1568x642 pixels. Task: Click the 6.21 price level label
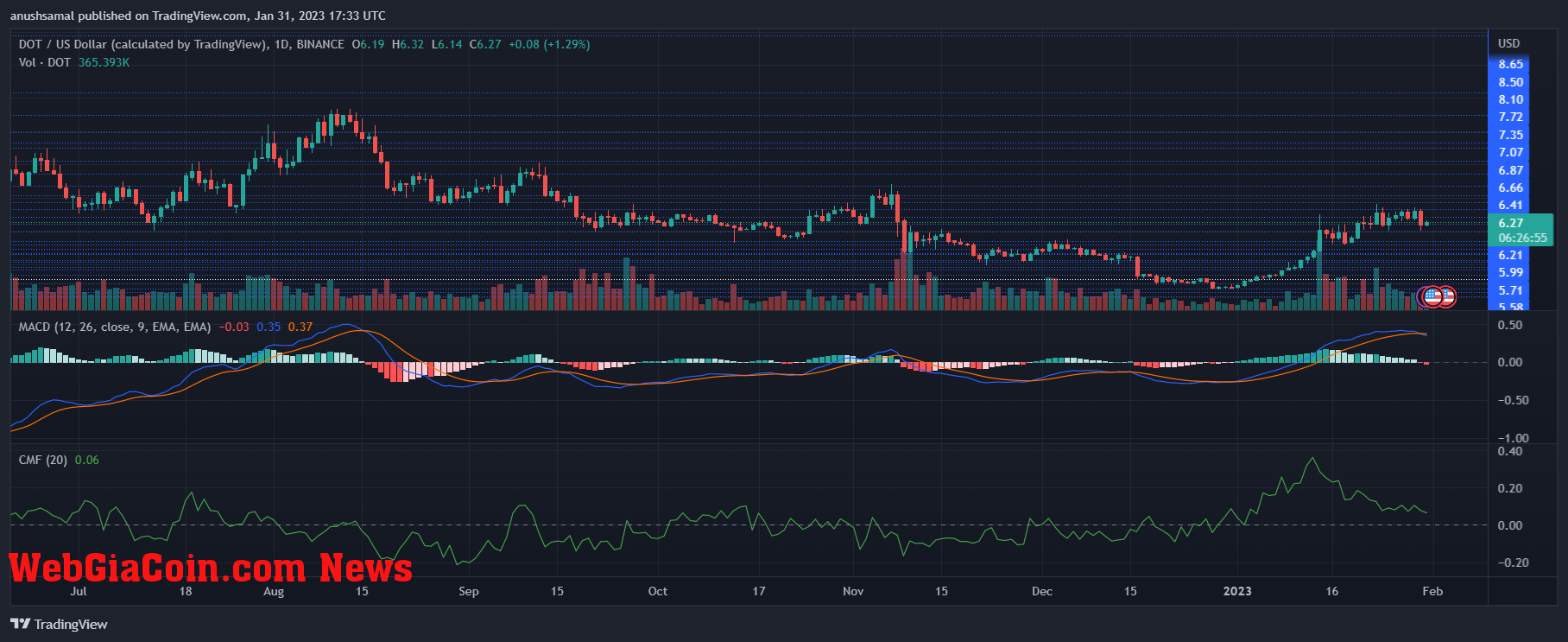click(1511, 255)
